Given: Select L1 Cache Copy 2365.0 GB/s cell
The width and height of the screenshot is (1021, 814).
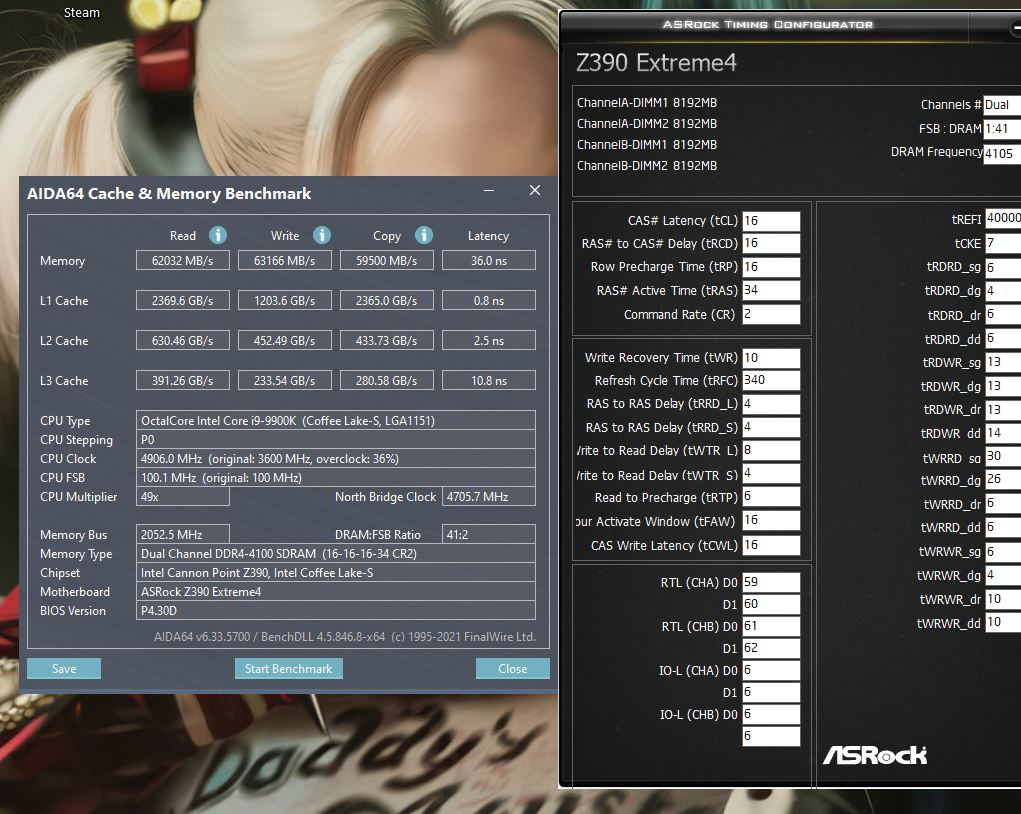Looking at the screenshot, I should (387, 301).
